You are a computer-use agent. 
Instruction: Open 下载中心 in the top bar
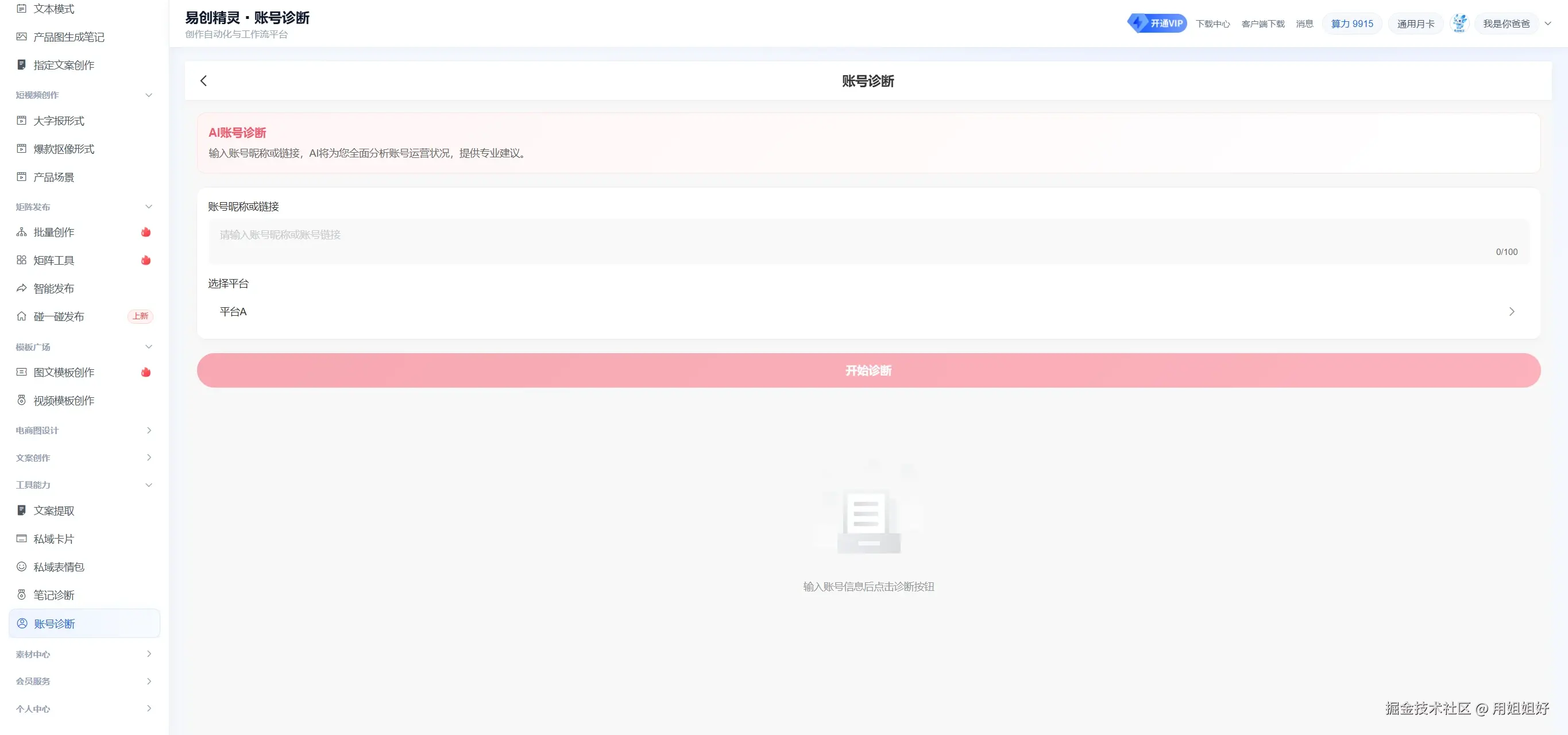click(x=1213, y=23)
